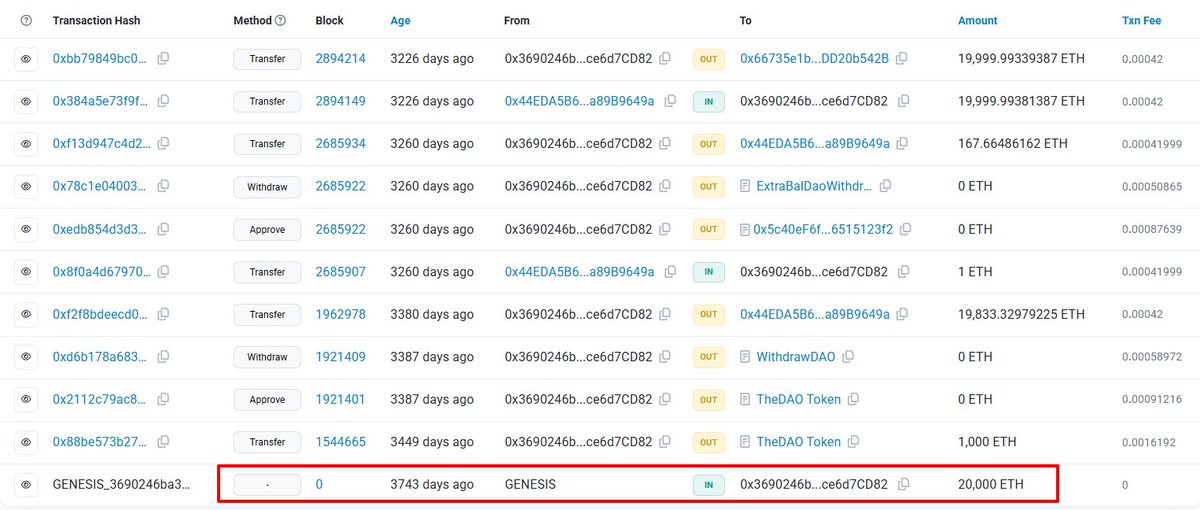Image resolution: width=1200 pixels, height=510 pixels.
Task: Preview transaction 0x384a5e73f9f with eye icon
Action: click(26, 101)
